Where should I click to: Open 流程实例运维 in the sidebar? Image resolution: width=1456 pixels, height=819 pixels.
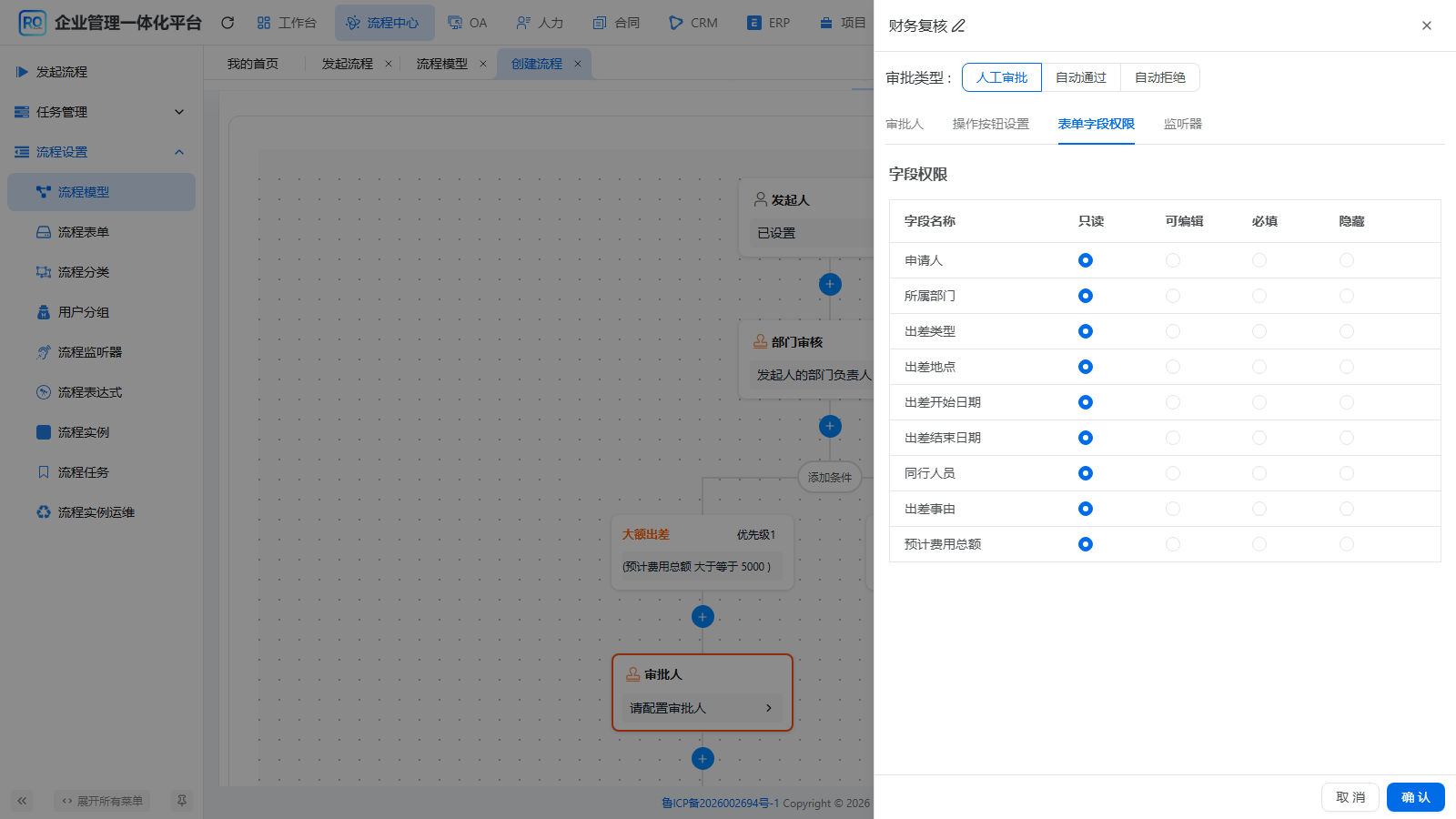coord(102,512)
